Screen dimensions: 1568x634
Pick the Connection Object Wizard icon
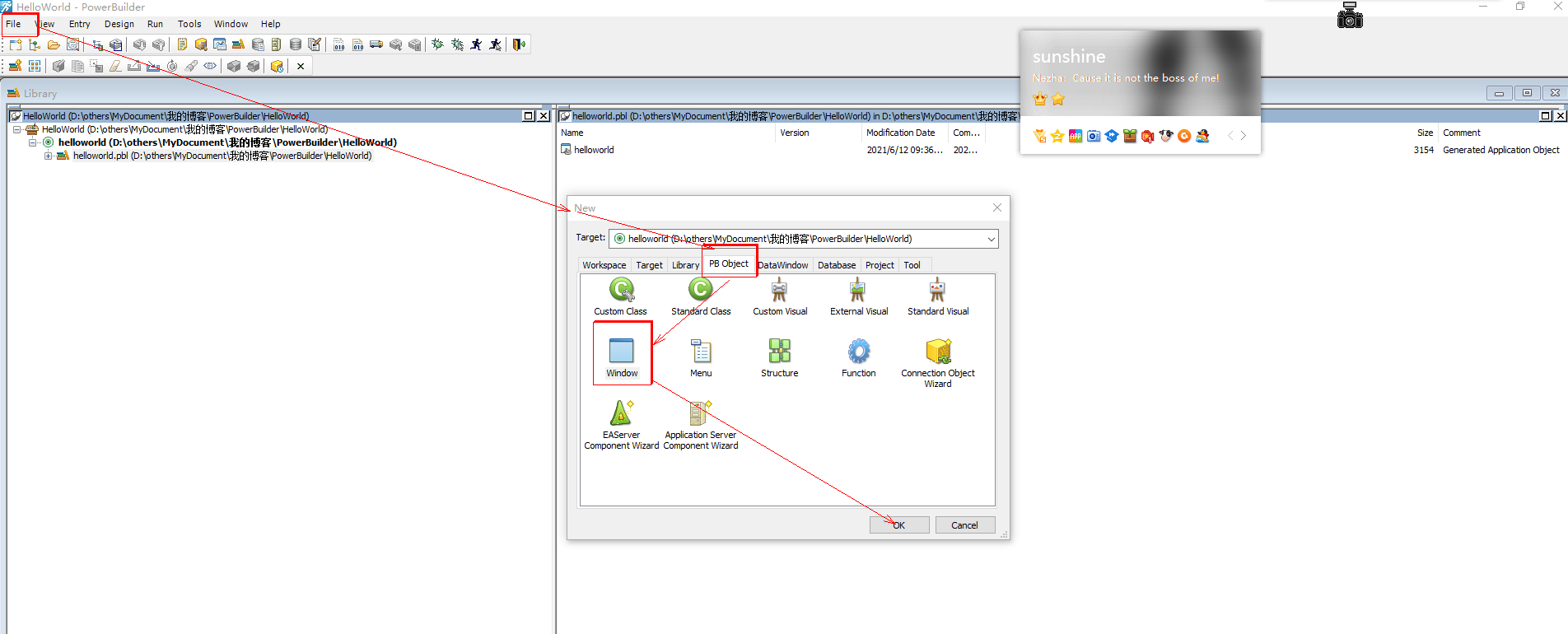tap(938, 351)
